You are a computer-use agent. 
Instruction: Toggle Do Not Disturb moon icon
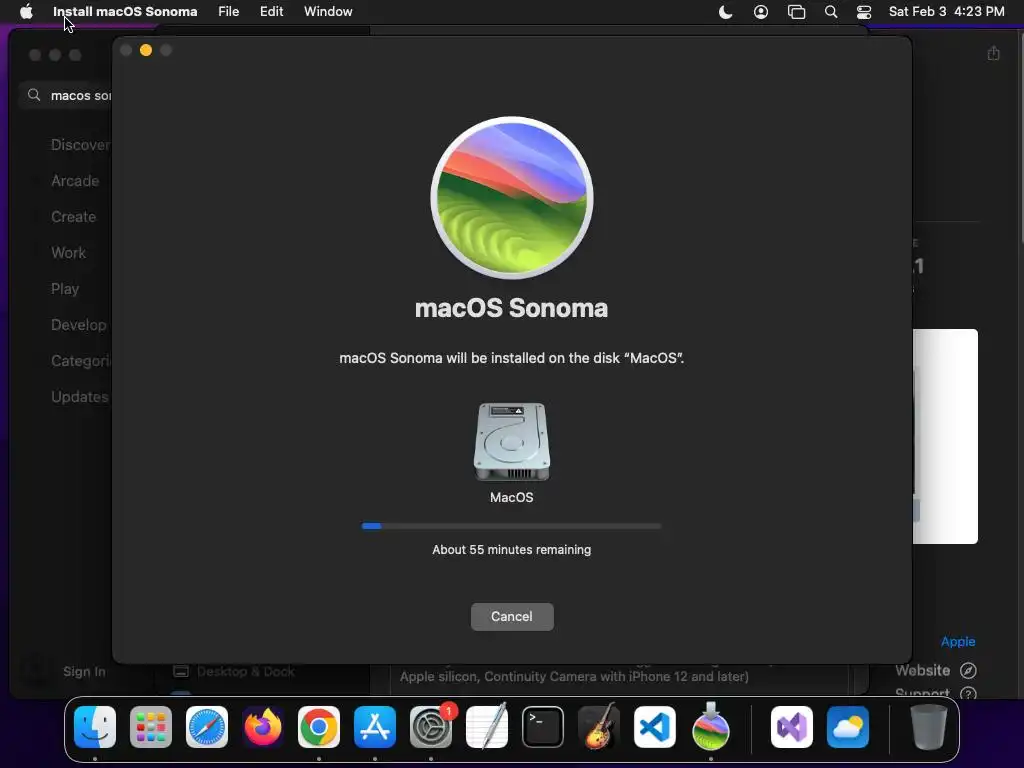726,12
